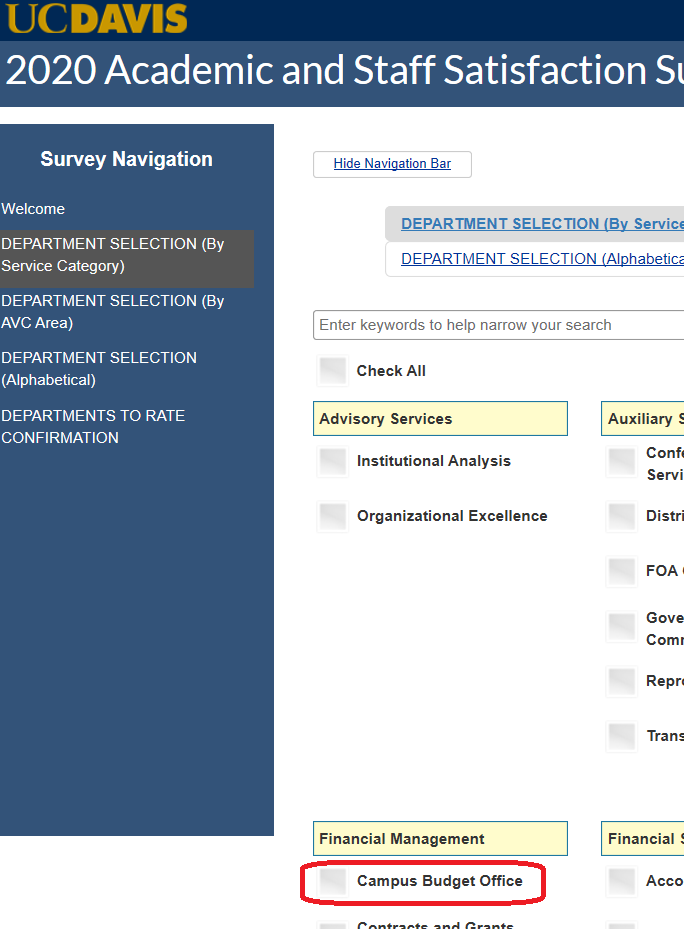Check the Campus Budget Office box
Image resolution: width=684 pixels, height=929 pixels.
333,881
